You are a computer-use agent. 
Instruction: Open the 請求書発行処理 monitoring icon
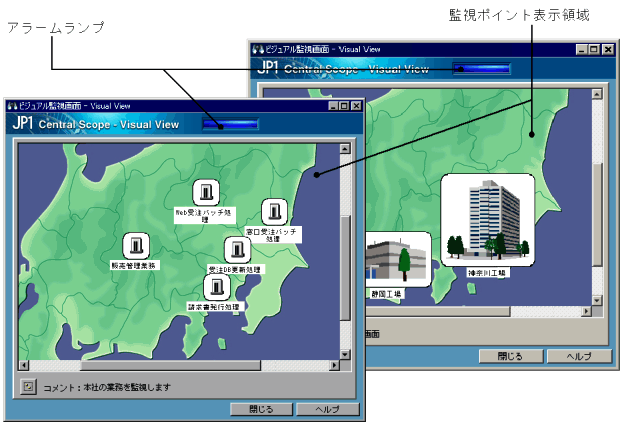click(x=216, y=287)
